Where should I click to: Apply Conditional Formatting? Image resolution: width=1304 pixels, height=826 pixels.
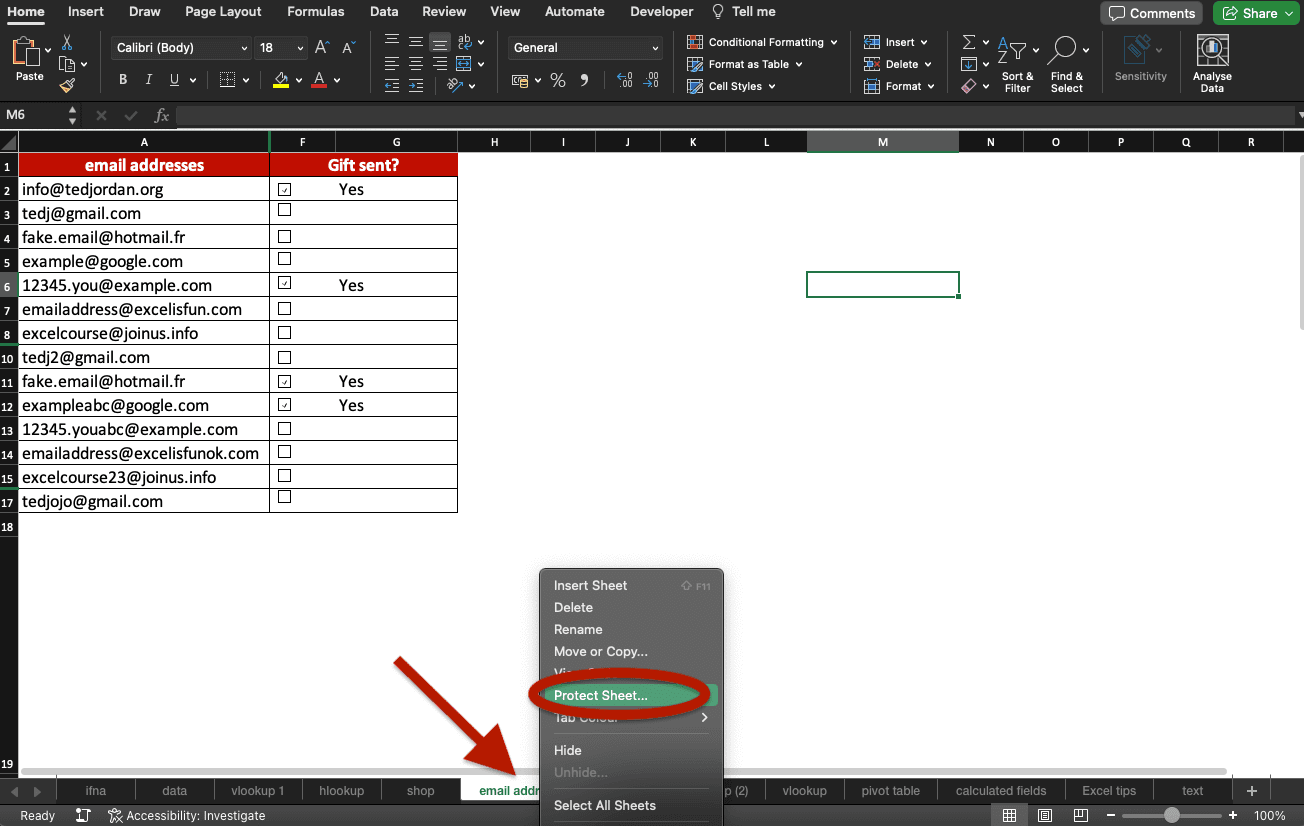[x=762, y=42]
